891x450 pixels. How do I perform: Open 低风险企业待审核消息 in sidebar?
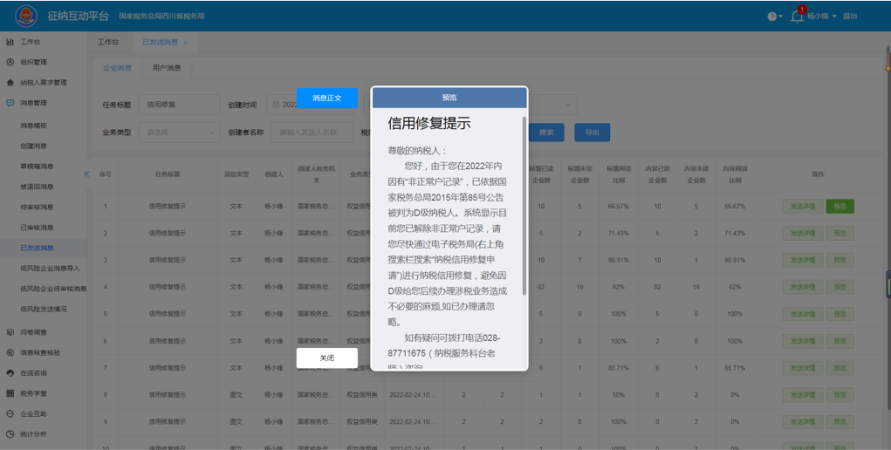point(53,289)
